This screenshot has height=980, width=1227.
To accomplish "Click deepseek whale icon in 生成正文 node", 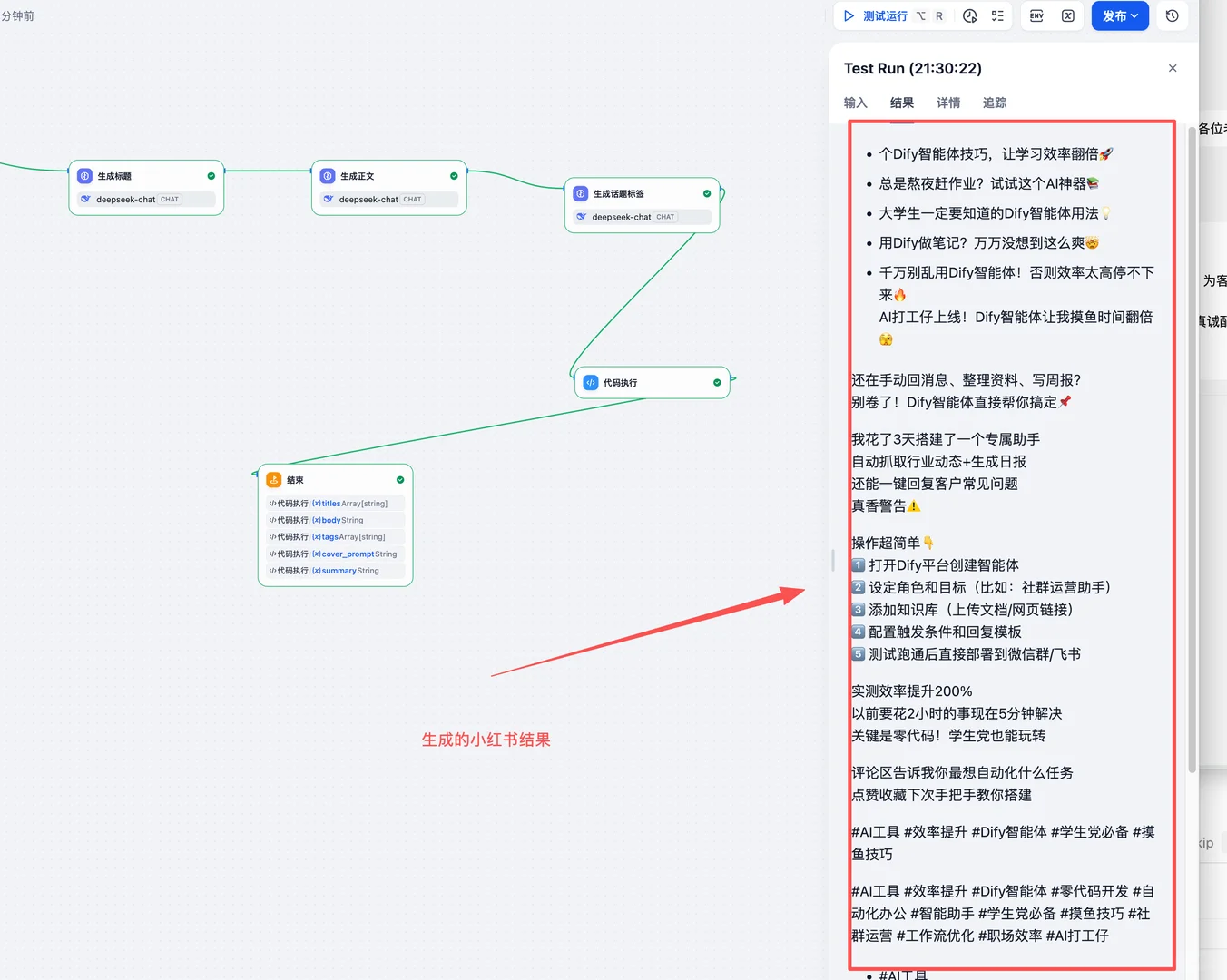I will click(x=328, y=199).
